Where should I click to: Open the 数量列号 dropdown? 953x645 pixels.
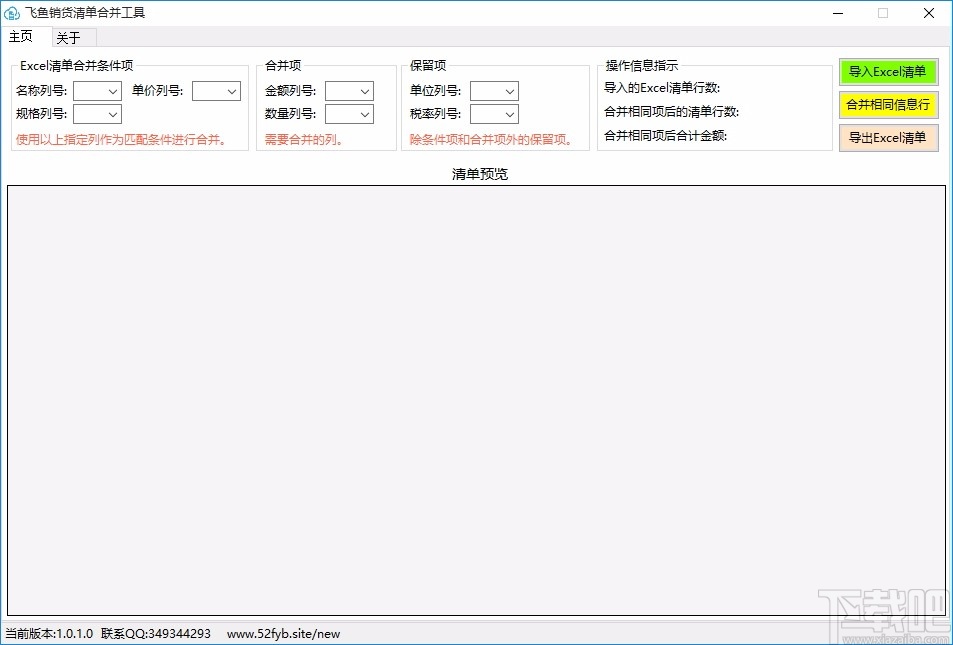pyautogui.click(x=348, y=113)
